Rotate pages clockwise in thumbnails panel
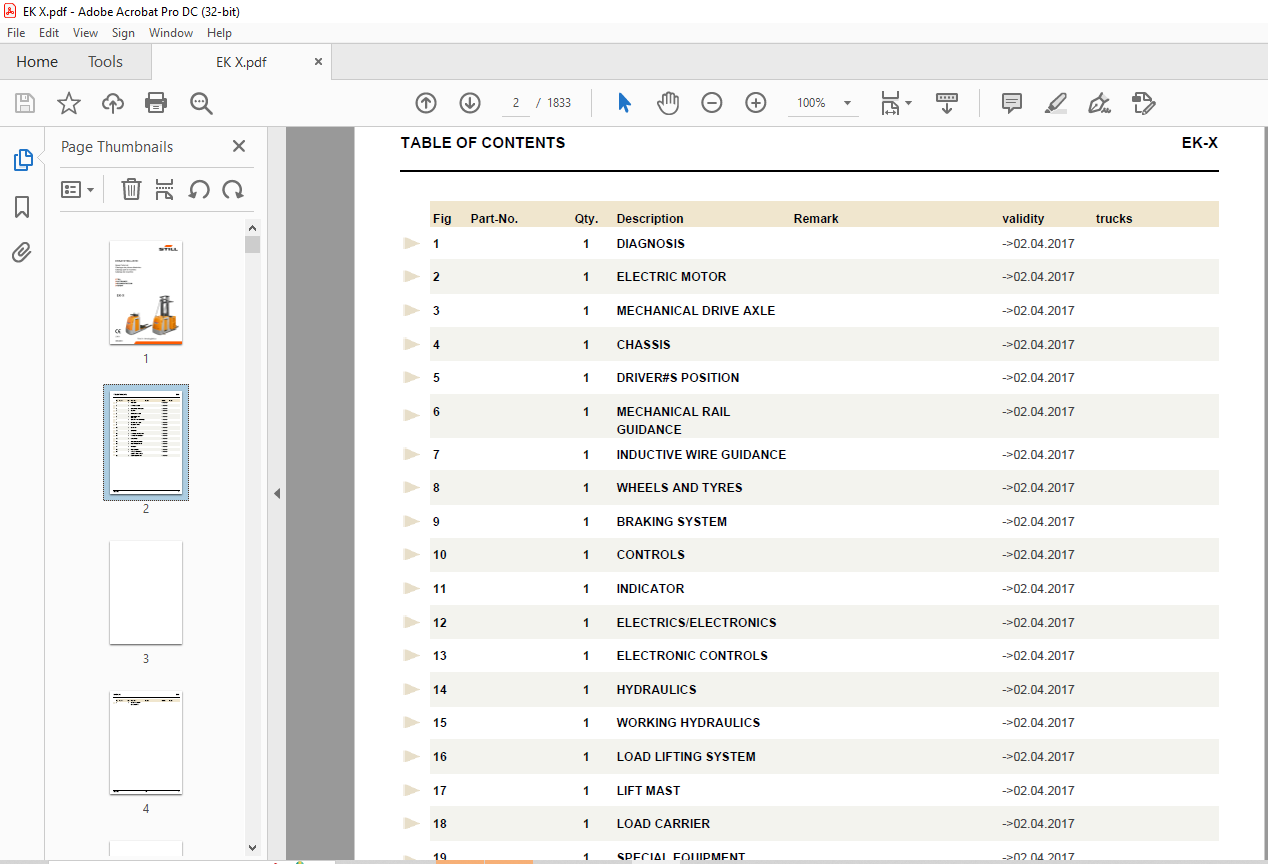 tap(233, 189)
